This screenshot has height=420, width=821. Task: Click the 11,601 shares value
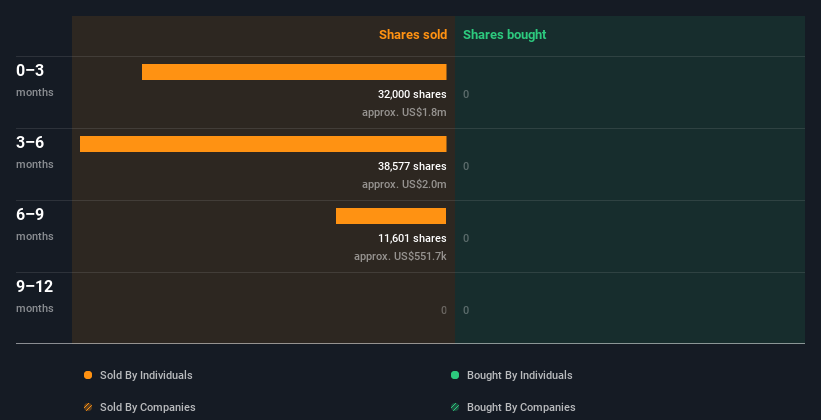point(412,238)
